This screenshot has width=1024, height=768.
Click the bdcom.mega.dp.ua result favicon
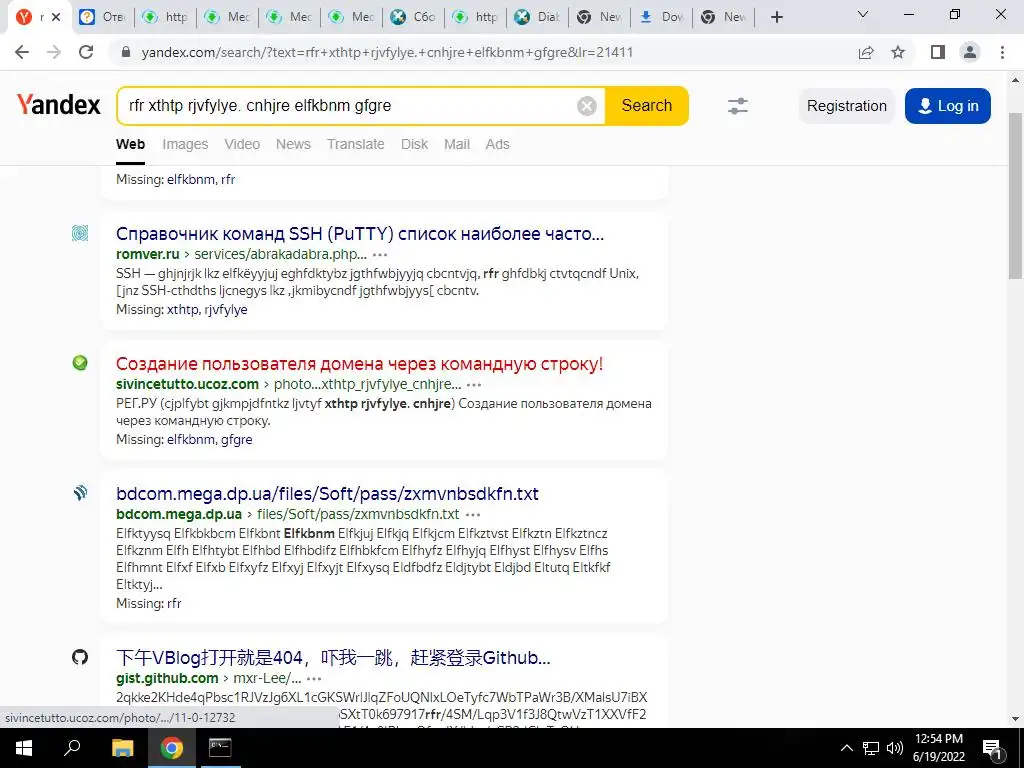coord(80,493)
